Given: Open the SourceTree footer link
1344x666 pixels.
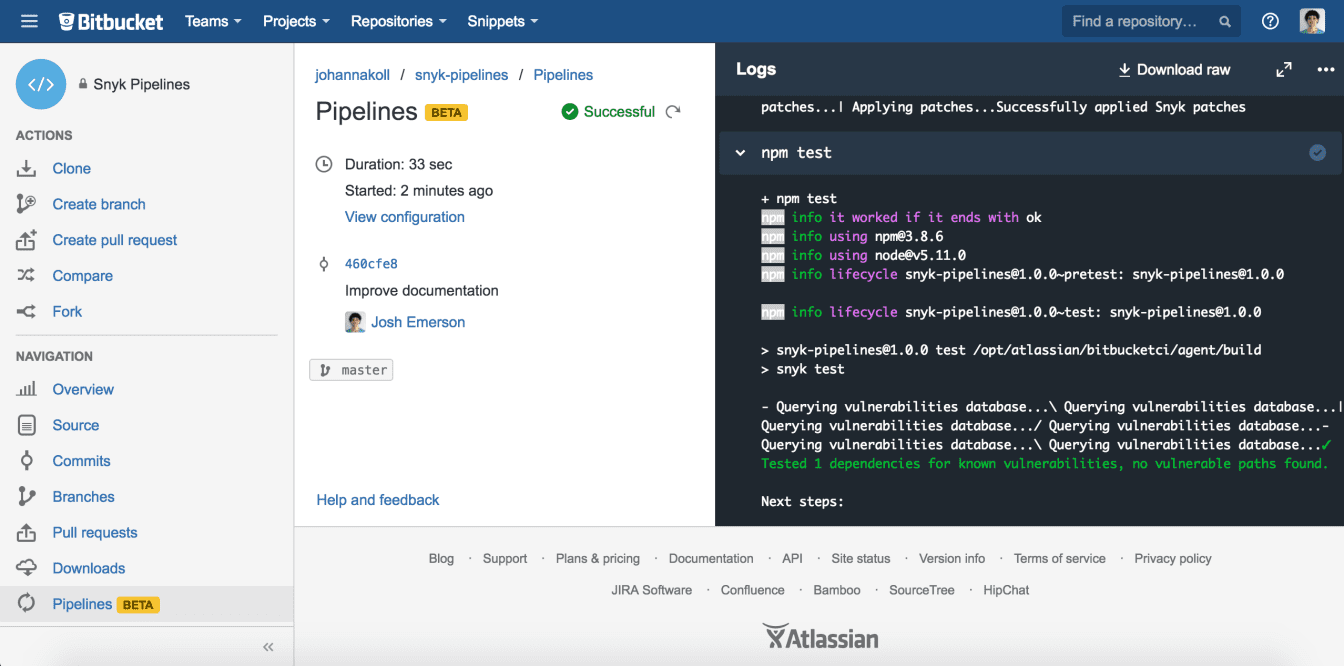Looking at the screenshot, I should pyautogui.click(x=922, y=590).
